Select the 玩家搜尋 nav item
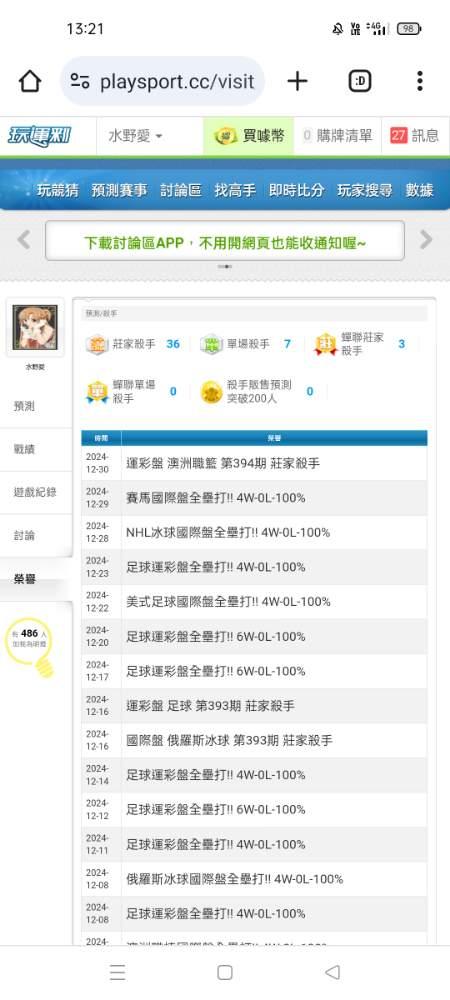450x1000 pixels. point(365,190)
